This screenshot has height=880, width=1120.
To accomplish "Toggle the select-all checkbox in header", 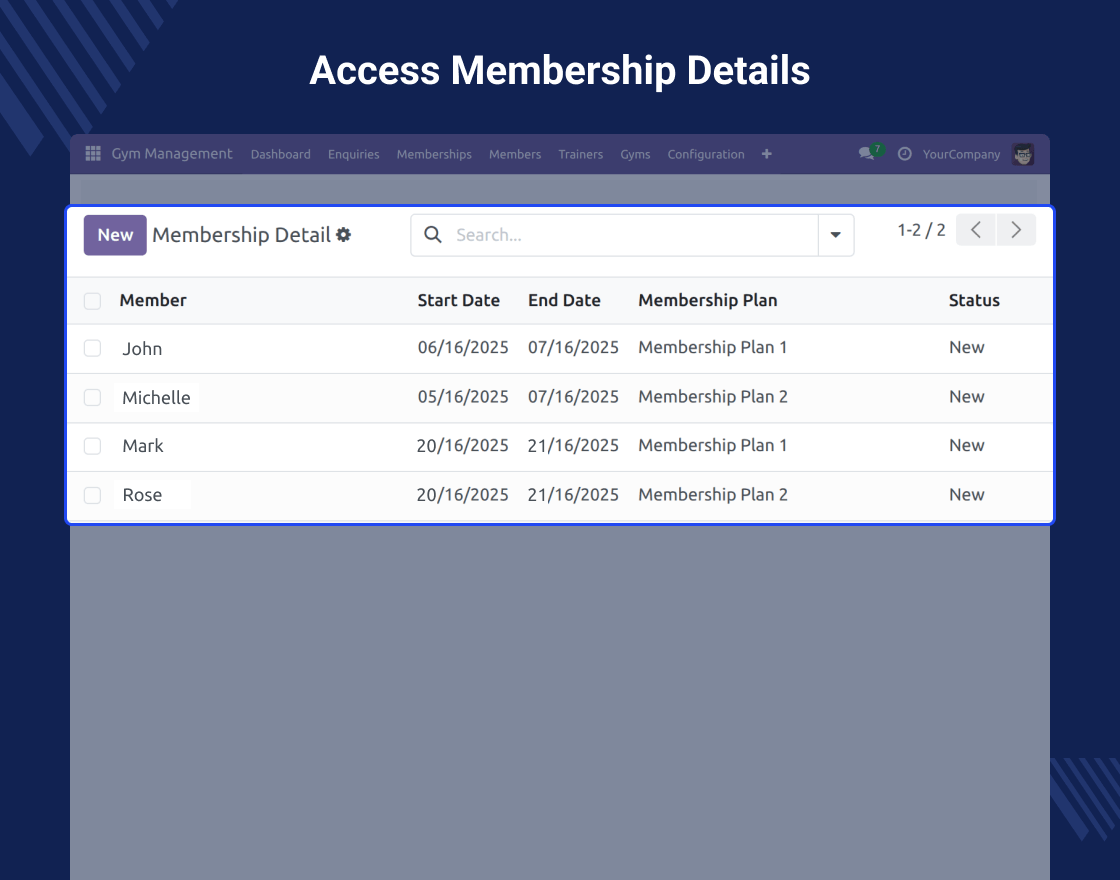I will [x=93, y=301].
